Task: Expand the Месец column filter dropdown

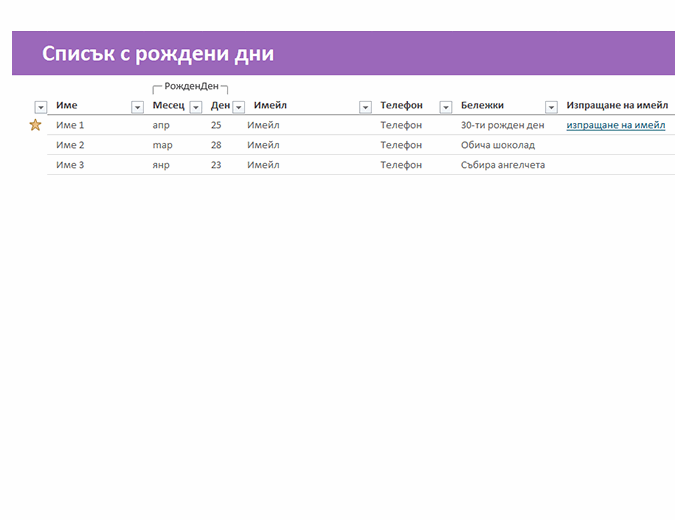Action: click(195, 107)
